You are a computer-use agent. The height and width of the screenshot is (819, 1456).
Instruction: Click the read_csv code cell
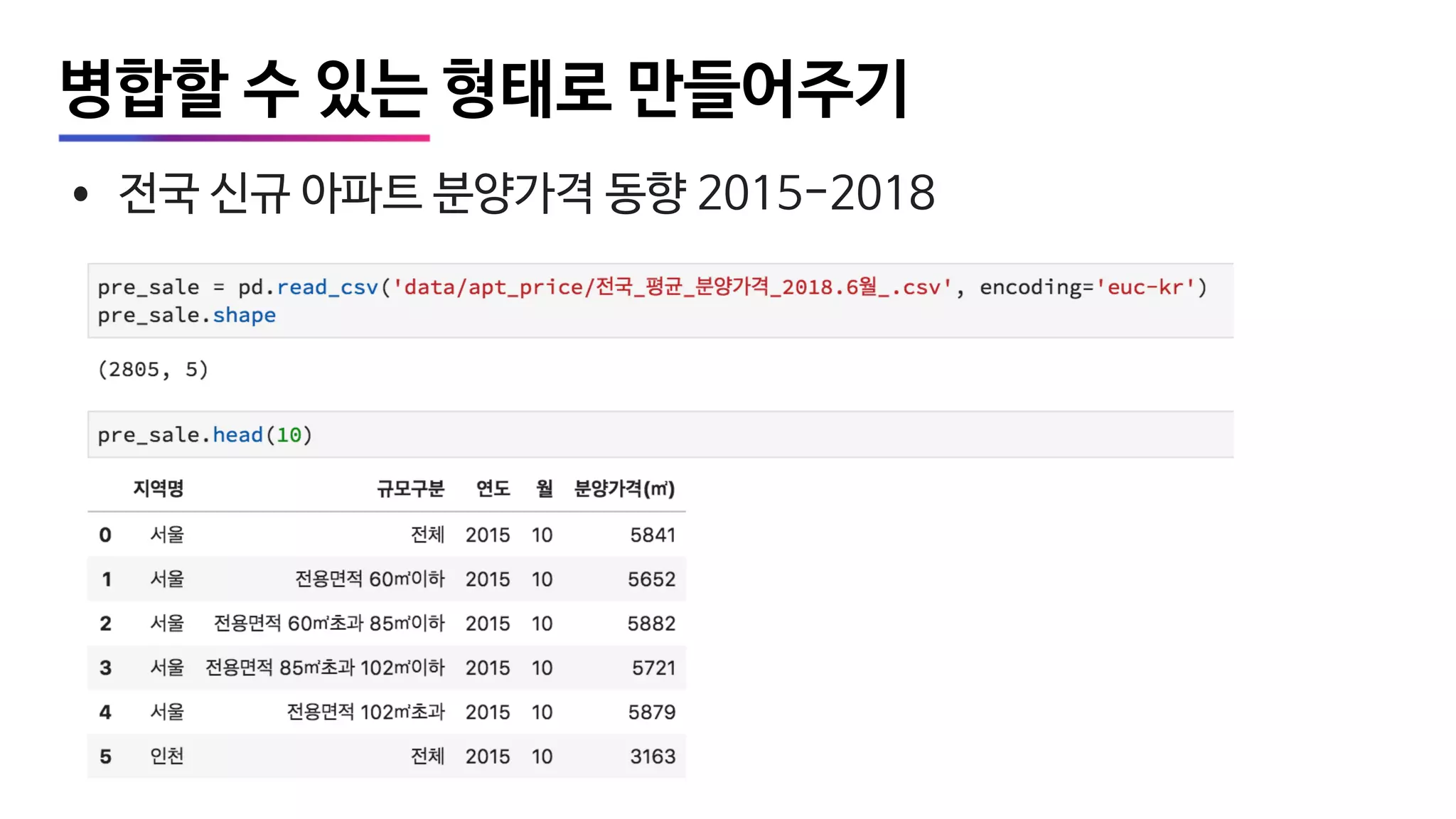pos(660,301)
